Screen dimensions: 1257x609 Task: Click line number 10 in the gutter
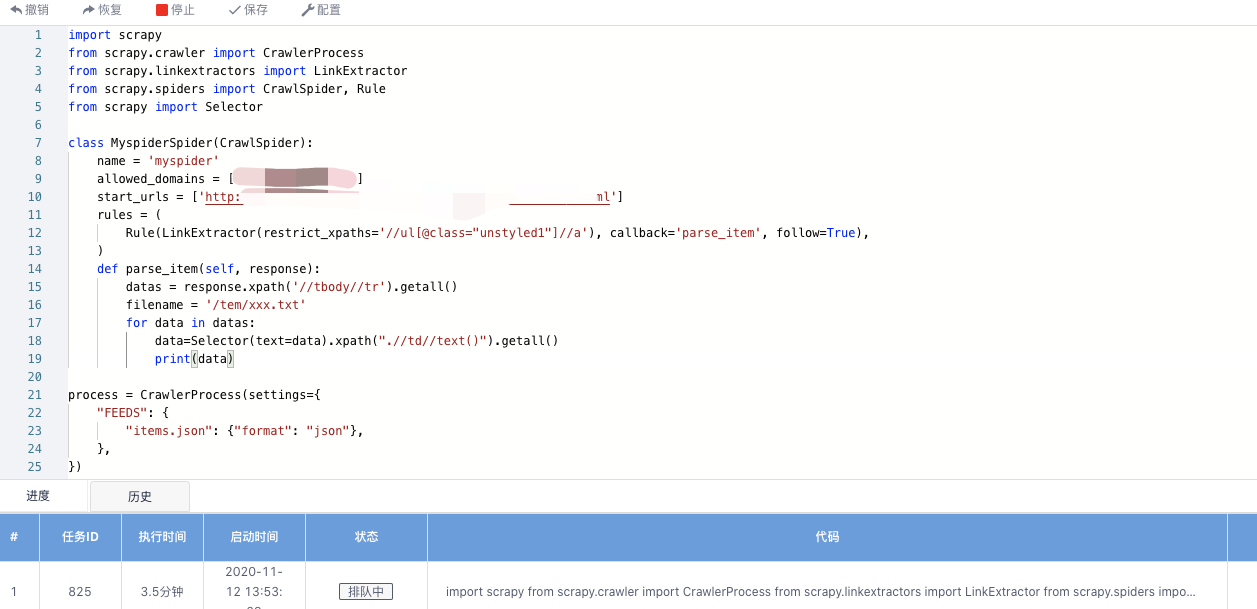35,196
